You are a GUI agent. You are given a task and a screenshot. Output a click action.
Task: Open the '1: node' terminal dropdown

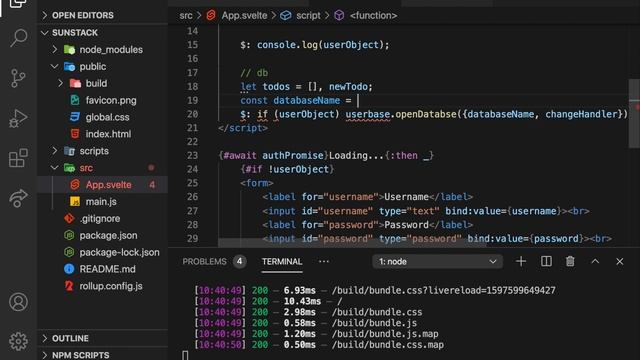[437, 261]
